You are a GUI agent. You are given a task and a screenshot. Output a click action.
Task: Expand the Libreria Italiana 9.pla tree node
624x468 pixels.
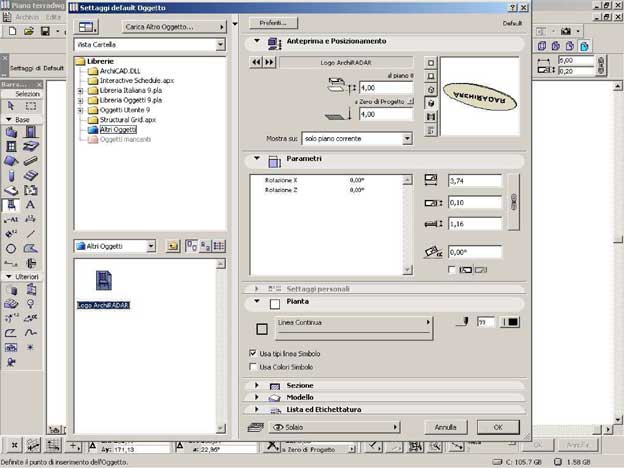80,91
